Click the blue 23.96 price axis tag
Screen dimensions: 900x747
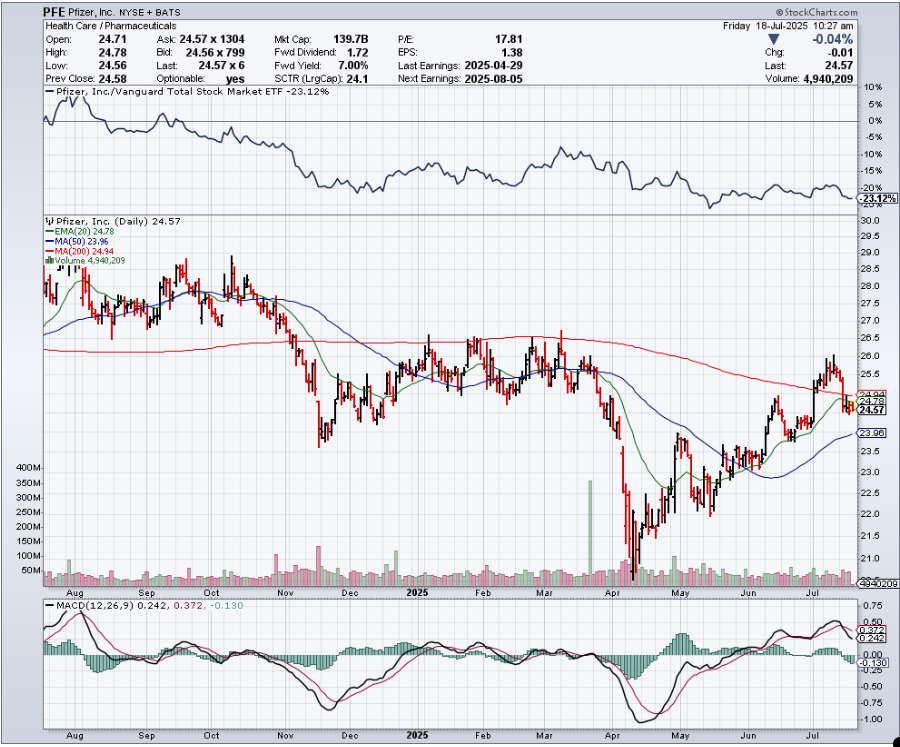coord(872,433)
